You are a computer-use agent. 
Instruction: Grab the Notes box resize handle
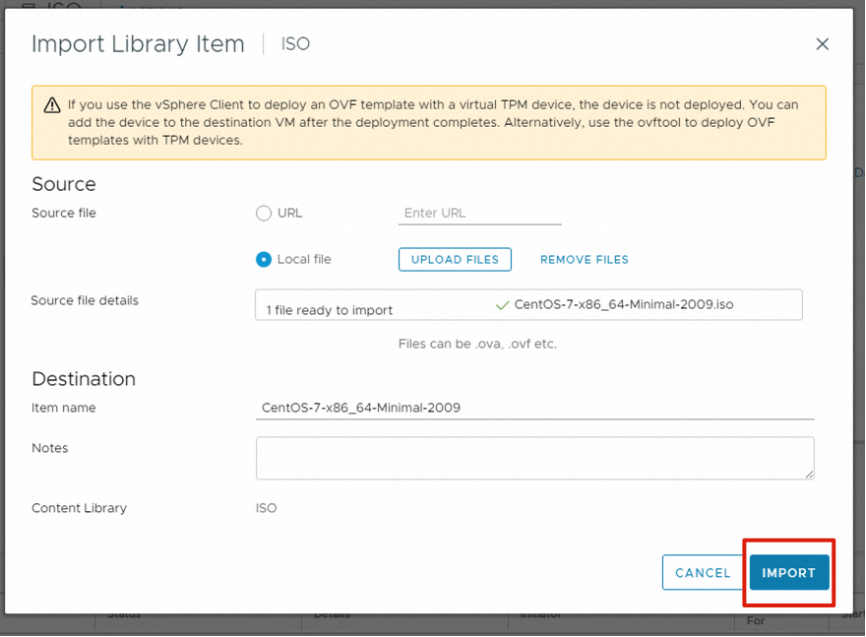pyautogui.click(x=808, y=474)
